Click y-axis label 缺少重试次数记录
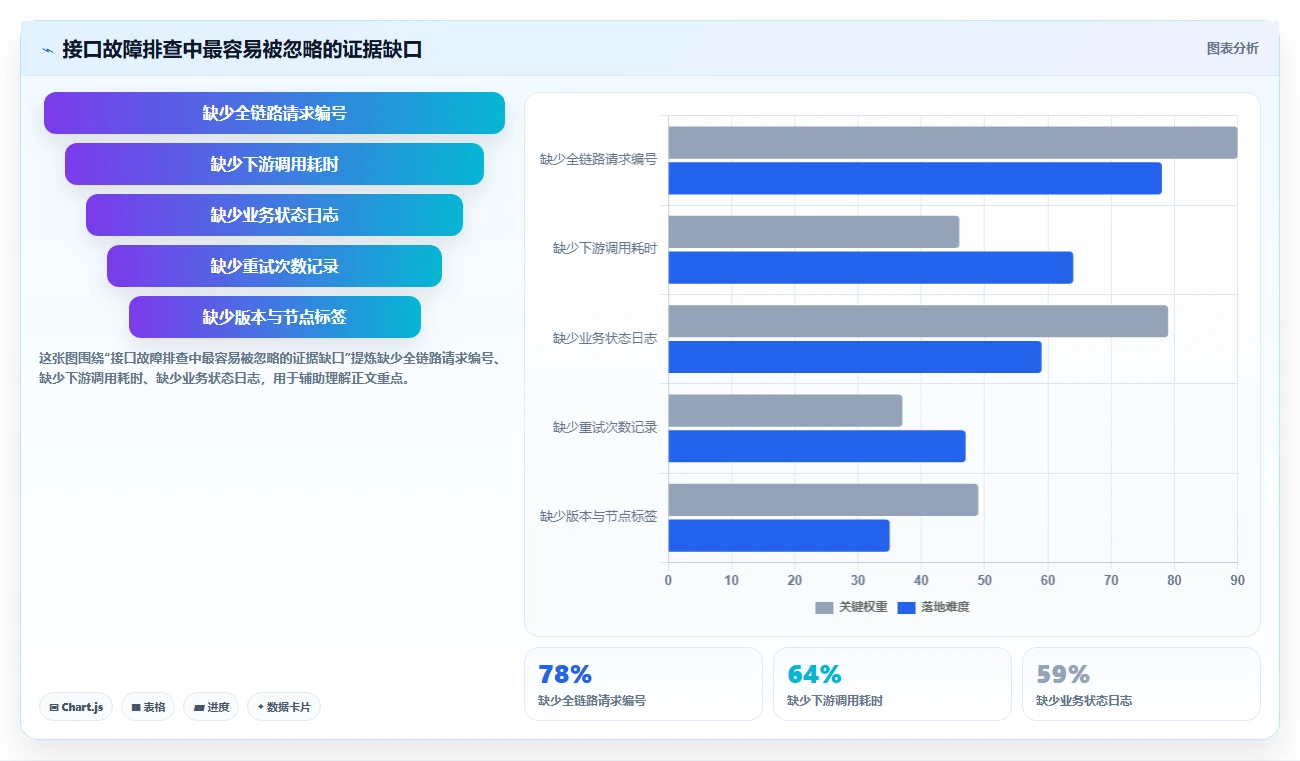 605,427
